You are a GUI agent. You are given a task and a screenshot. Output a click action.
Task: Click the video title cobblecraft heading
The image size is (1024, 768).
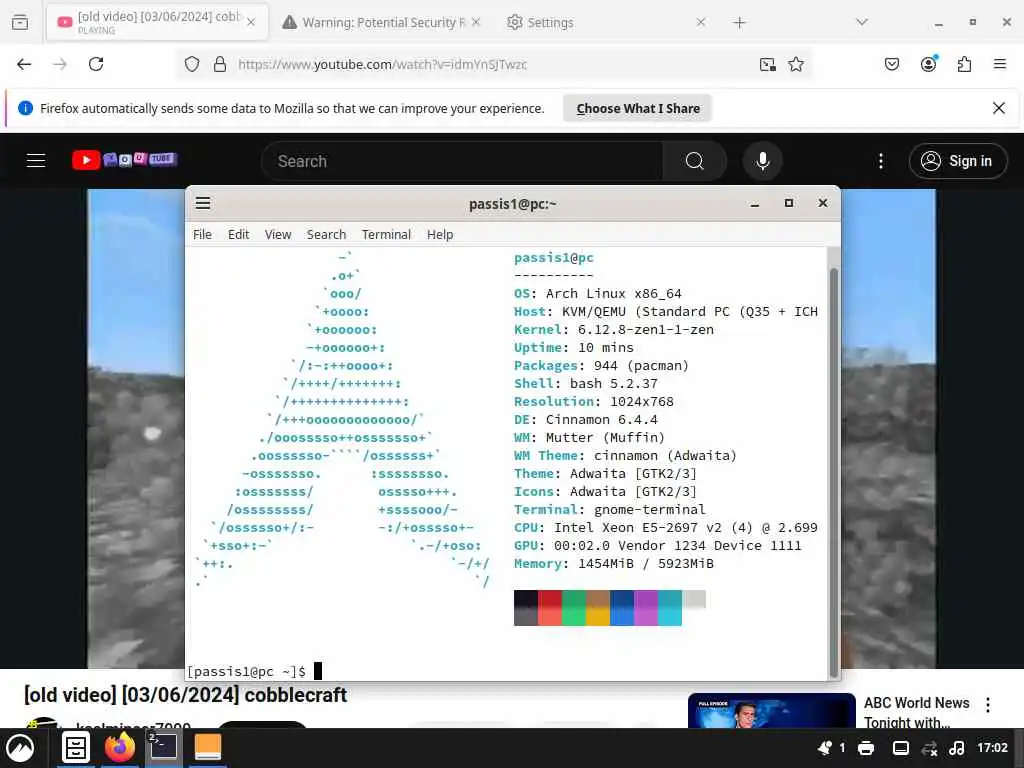pyautogui.click(x=185, y=695)
